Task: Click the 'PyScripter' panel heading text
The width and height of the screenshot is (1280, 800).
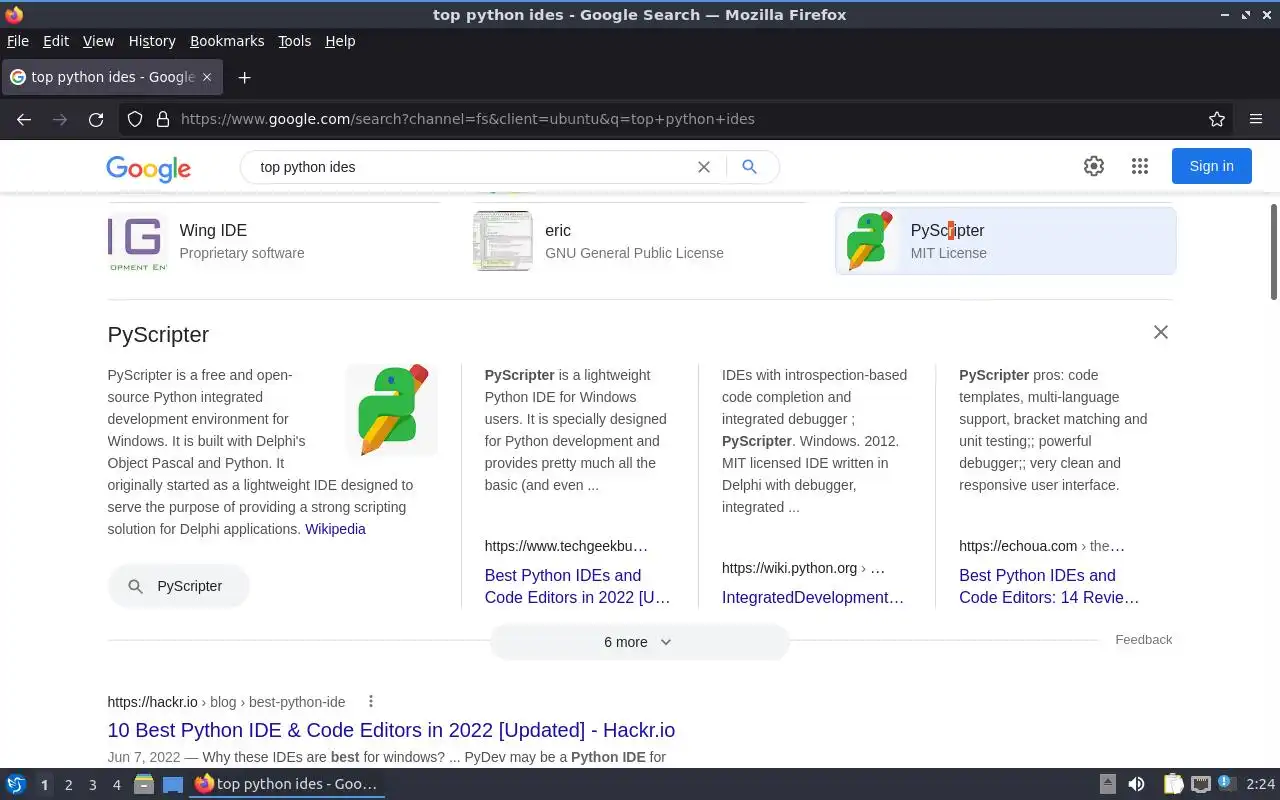Action: pyautogui.click(x=158, y=335)
